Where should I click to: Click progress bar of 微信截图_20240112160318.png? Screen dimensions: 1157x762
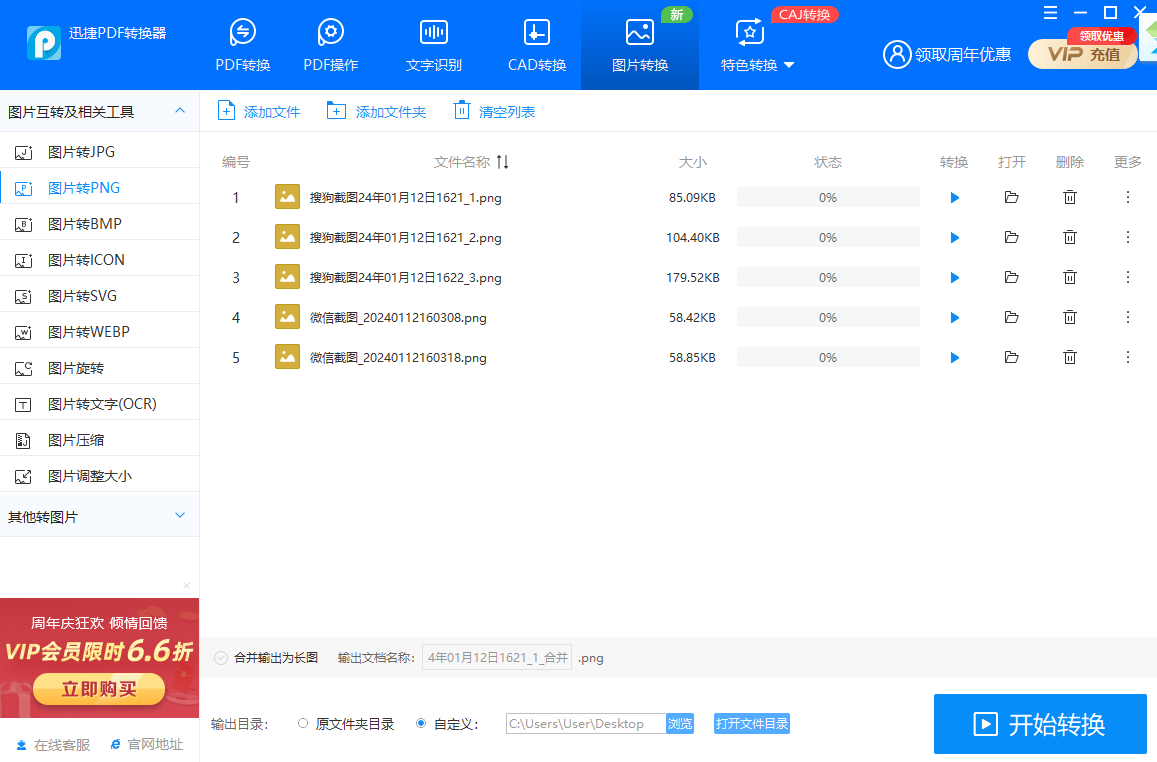coord(828,358)
